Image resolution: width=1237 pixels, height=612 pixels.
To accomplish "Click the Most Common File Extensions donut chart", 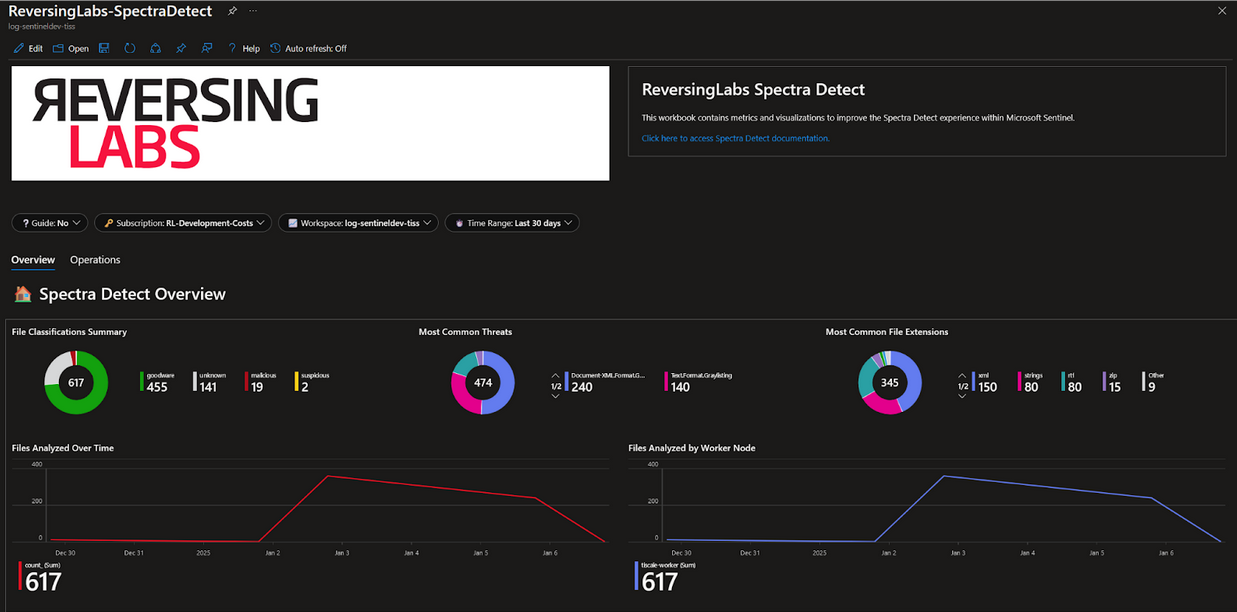I will [890, 382].
